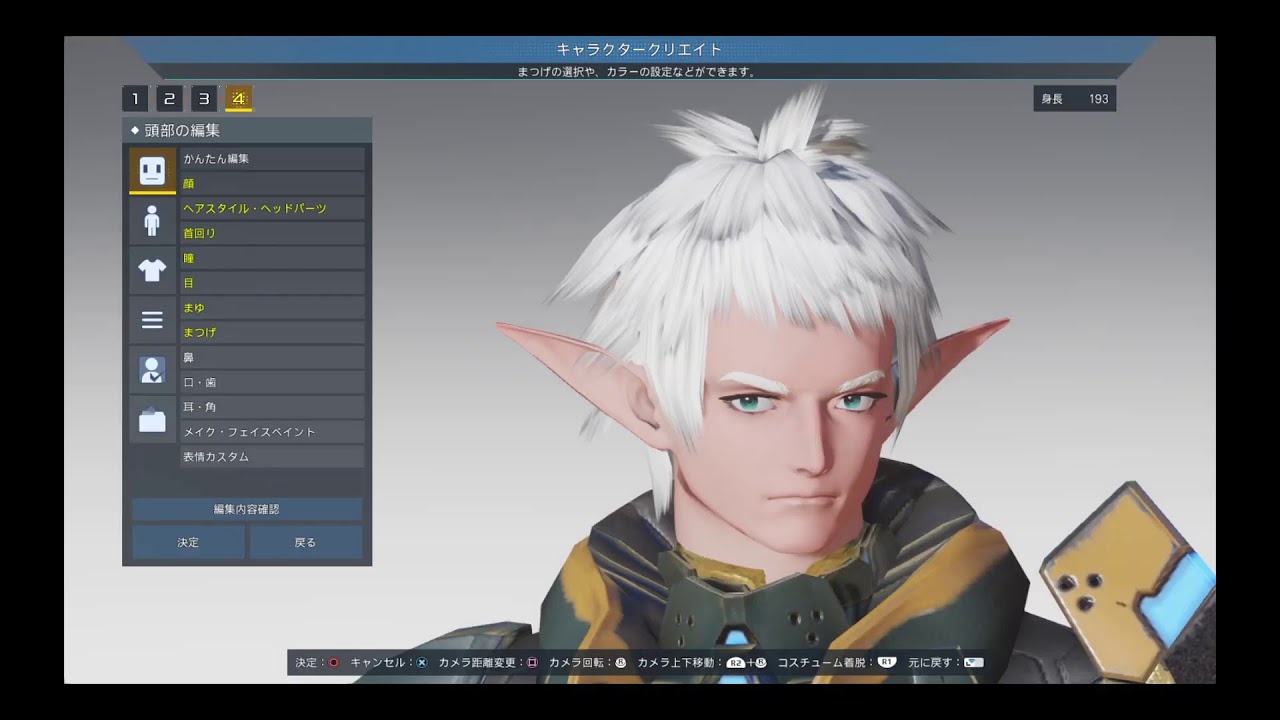Image resolution: width=1280 pixels, height=720 pixels.
Task: Switch to preset tab 1
Action: [x=135, y=98]
